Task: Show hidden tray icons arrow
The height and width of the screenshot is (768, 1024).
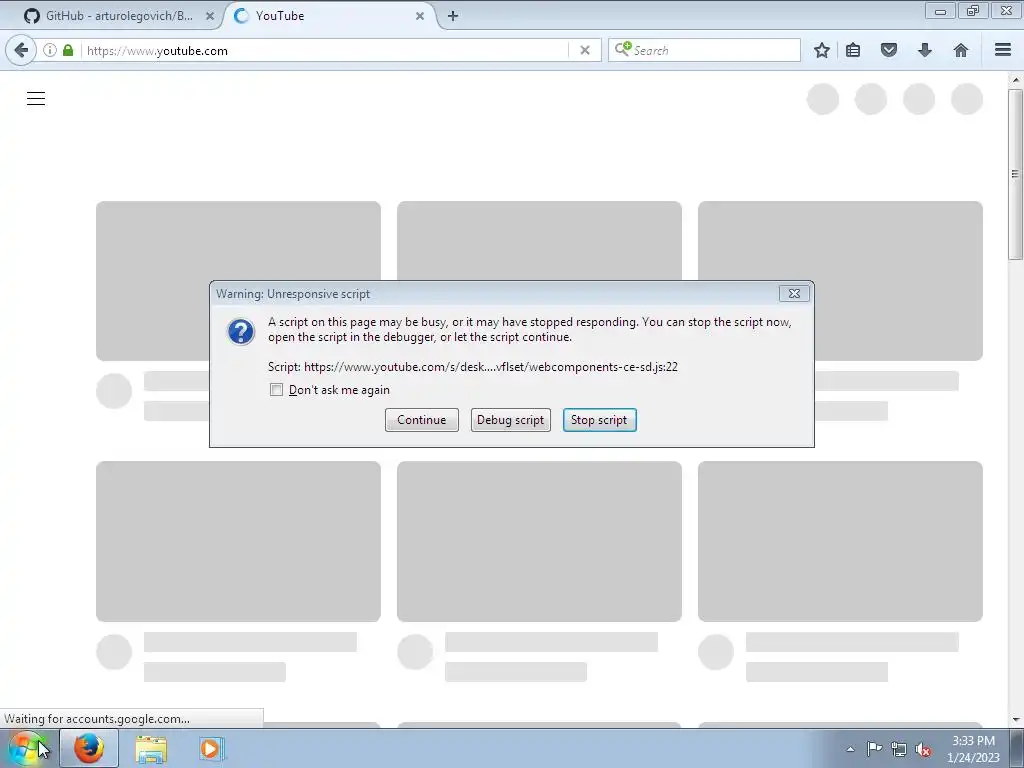Action: click(x=850, y=749)
